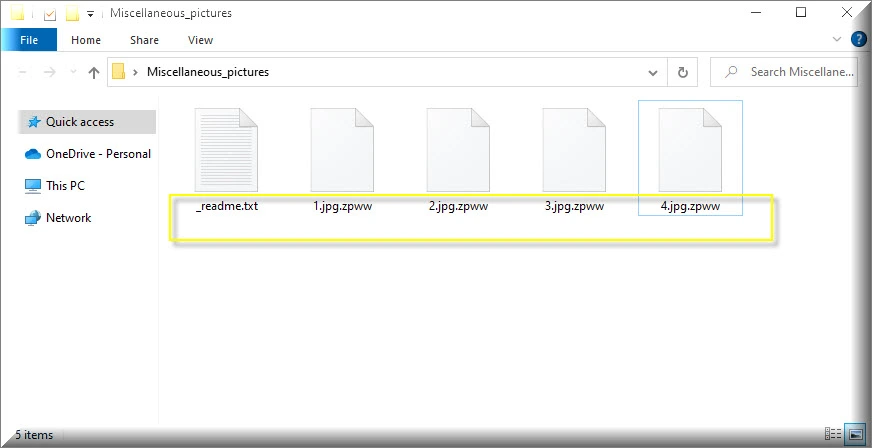Screen dimensions: 872x448
Task: Open the address bar history dropdown
Action: 653,72
